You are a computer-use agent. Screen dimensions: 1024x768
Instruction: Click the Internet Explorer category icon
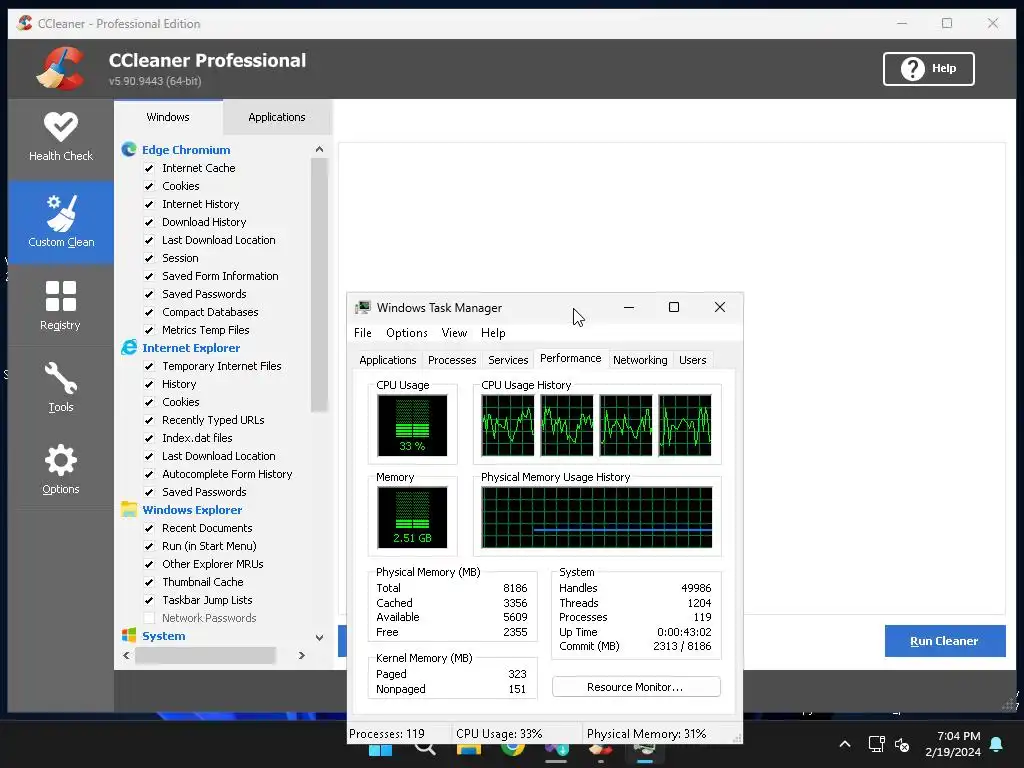(x=129, y=347)
